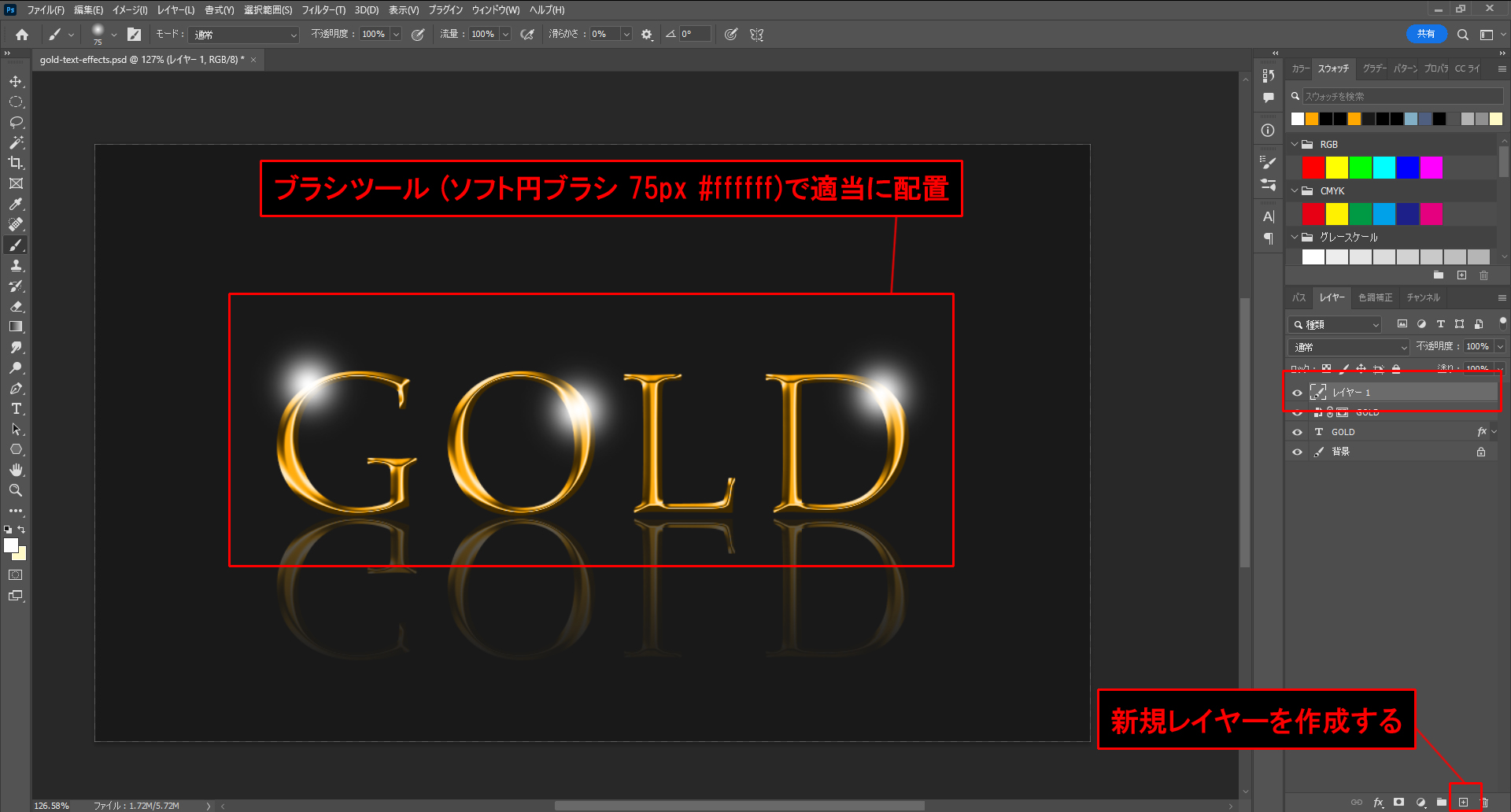Switch to the チャンネル tab
Screen dimensions: 1511x812
click(x=1423, y=297)
